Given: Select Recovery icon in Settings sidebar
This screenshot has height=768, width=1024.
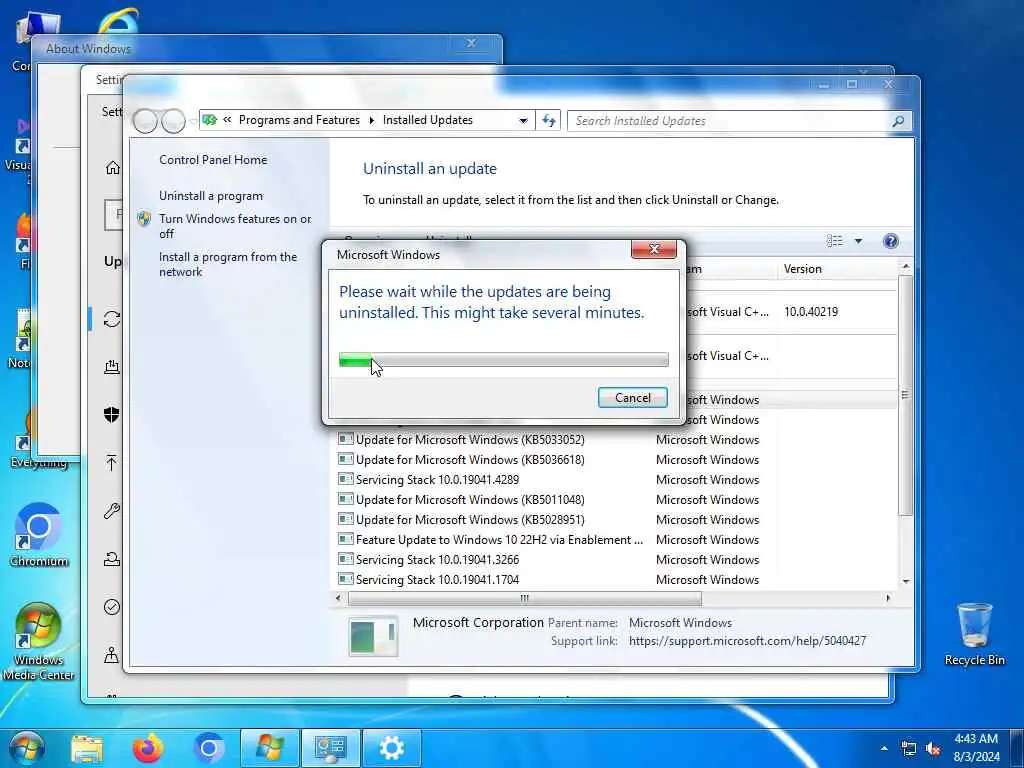Looking at the screenshot, I should (x=112, y=559).
